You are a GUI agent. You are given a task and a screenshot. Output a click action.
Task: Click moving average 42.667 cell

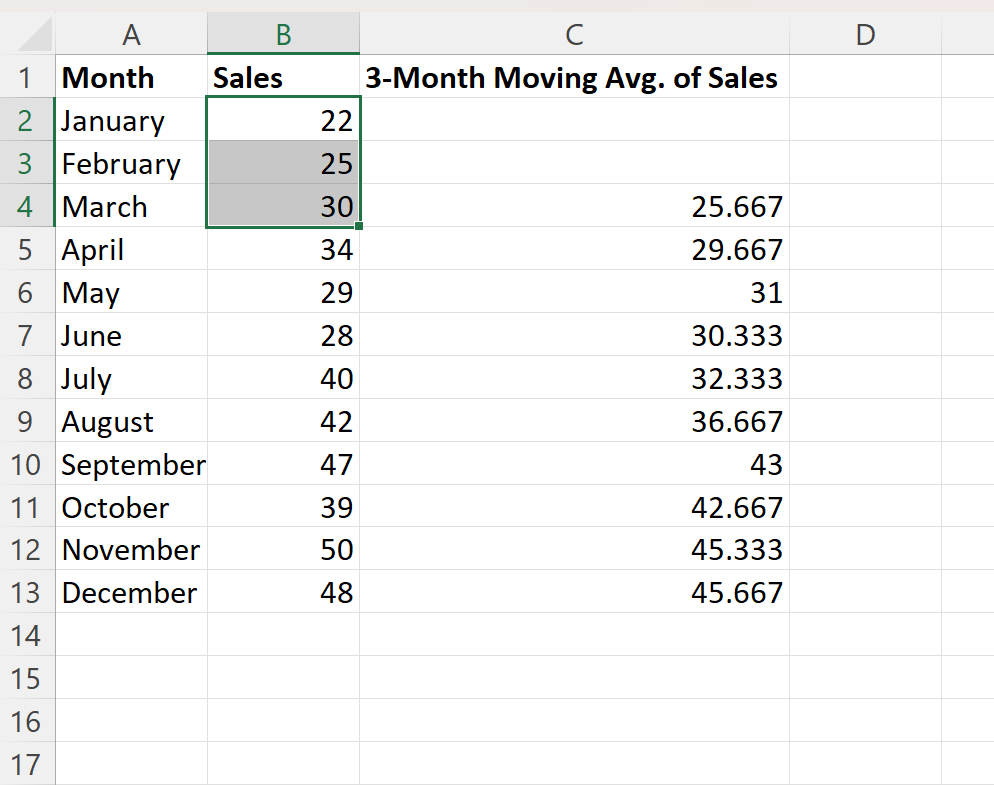(574, 507)
